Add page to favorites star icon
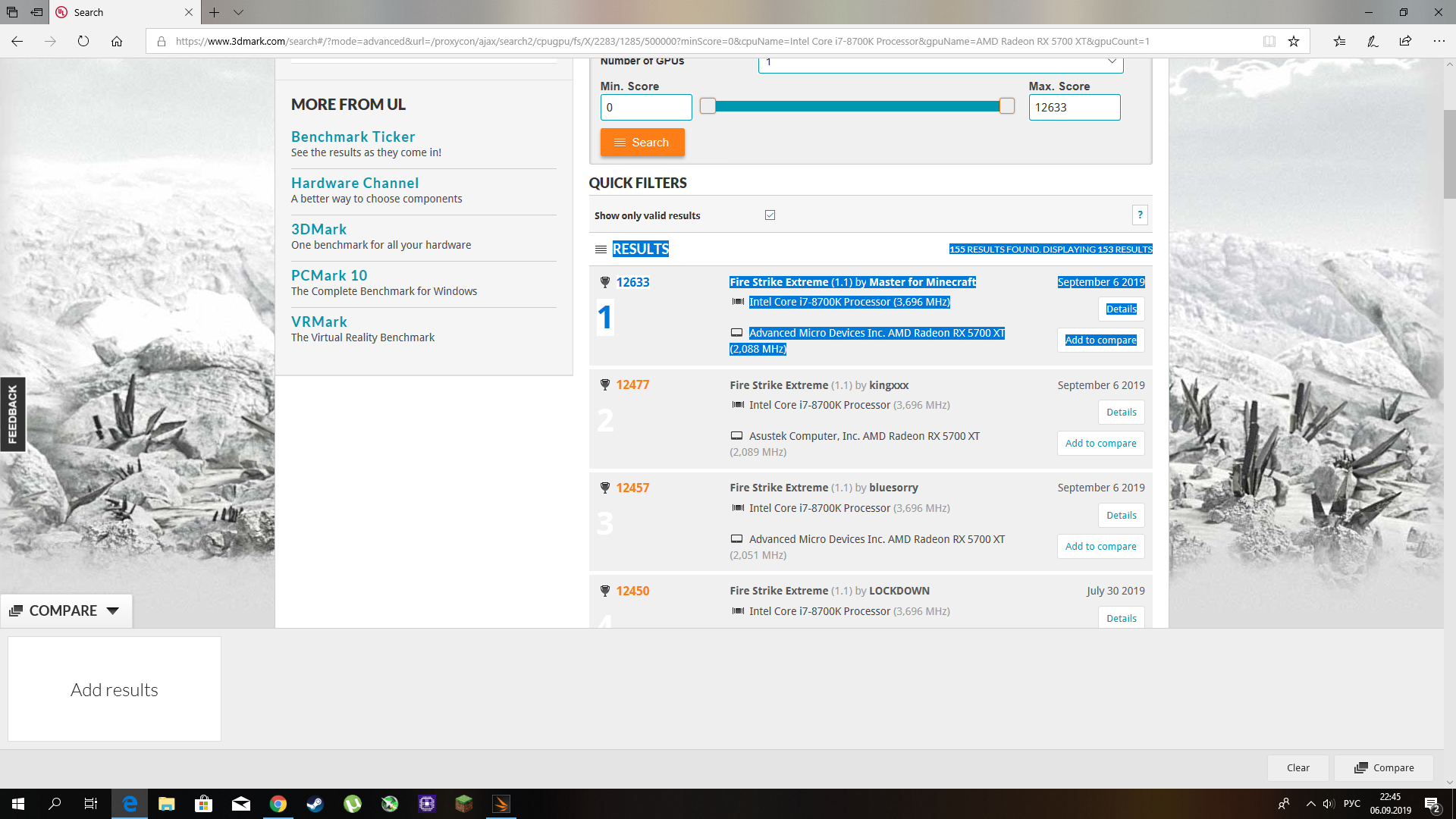The width and height of the screenshot is (1456, 819). coord(1294,42)
